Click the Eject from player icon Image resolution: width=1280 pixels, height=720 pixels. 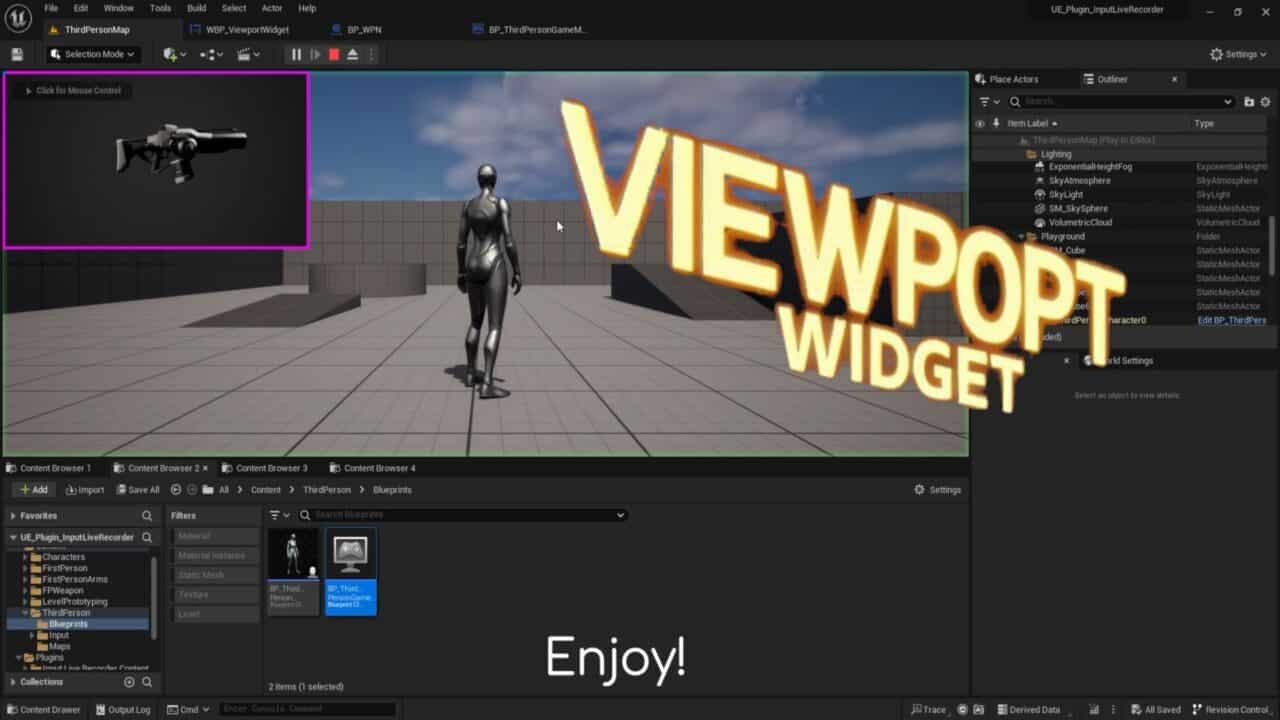[352, 55]
